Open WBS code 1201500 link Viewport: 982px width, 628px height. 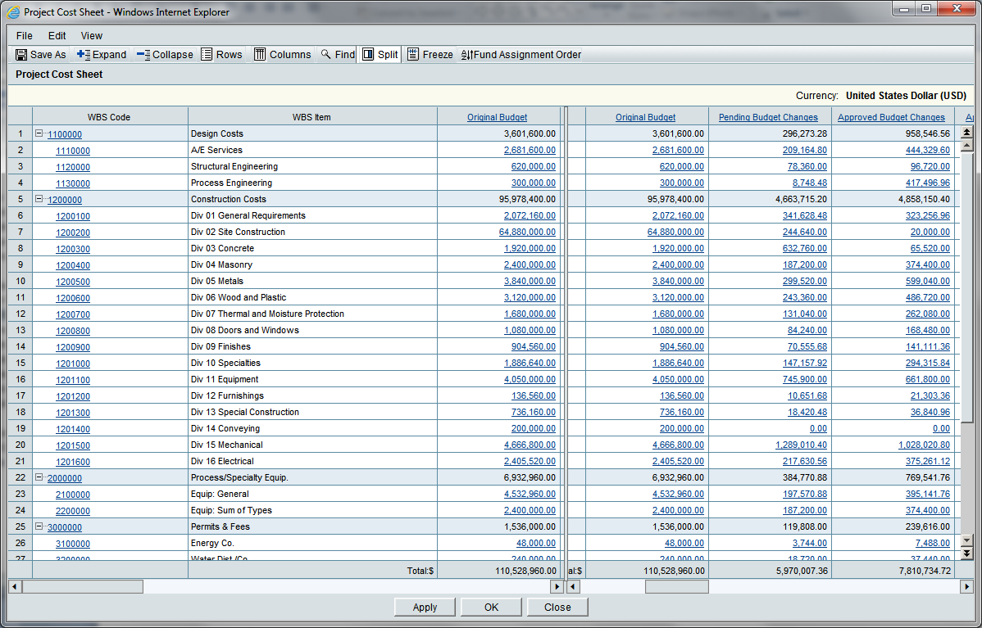click(x=73, y=446)
